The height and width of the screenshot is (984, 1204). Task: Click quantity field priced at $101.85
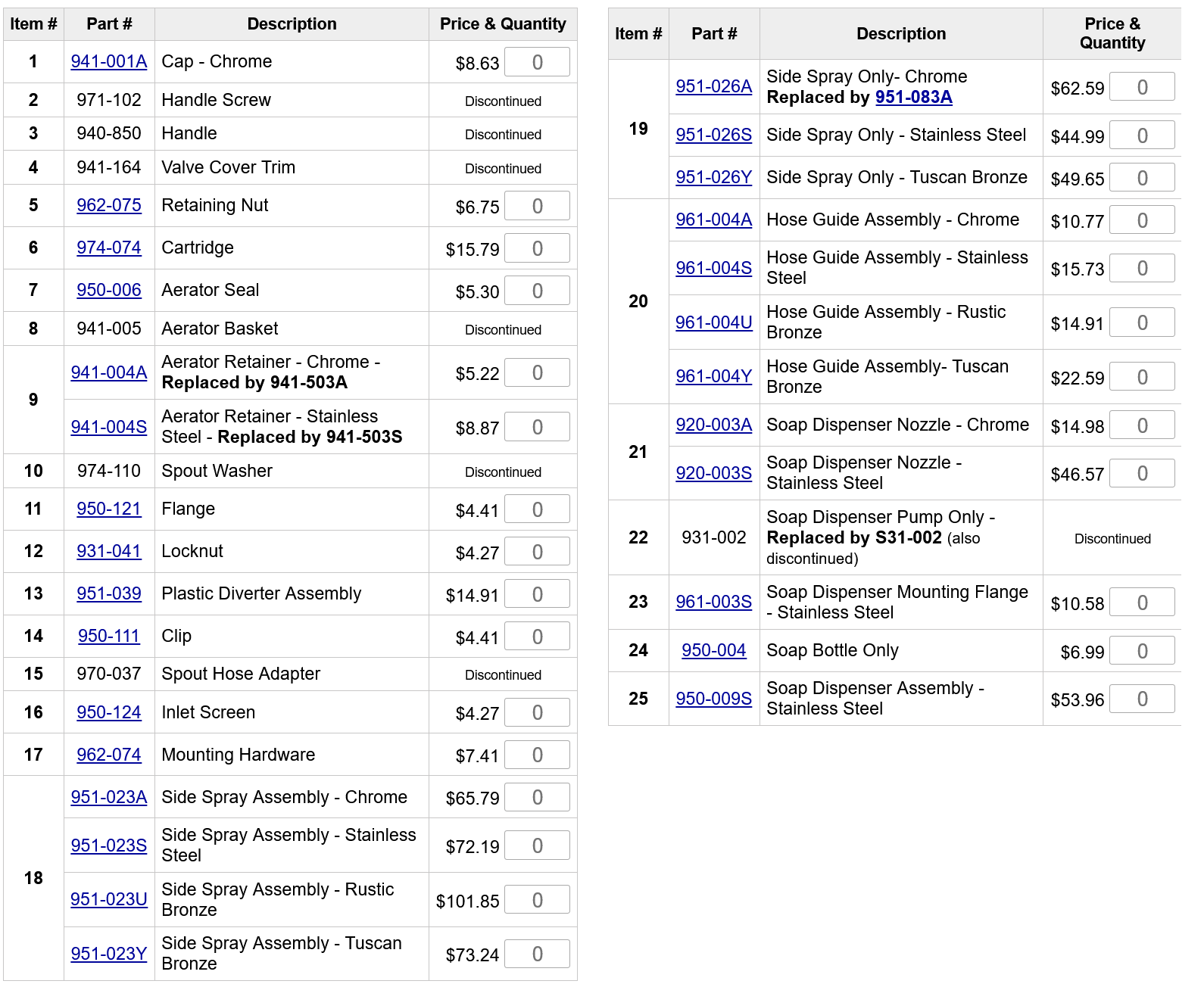tap(537, 900)
